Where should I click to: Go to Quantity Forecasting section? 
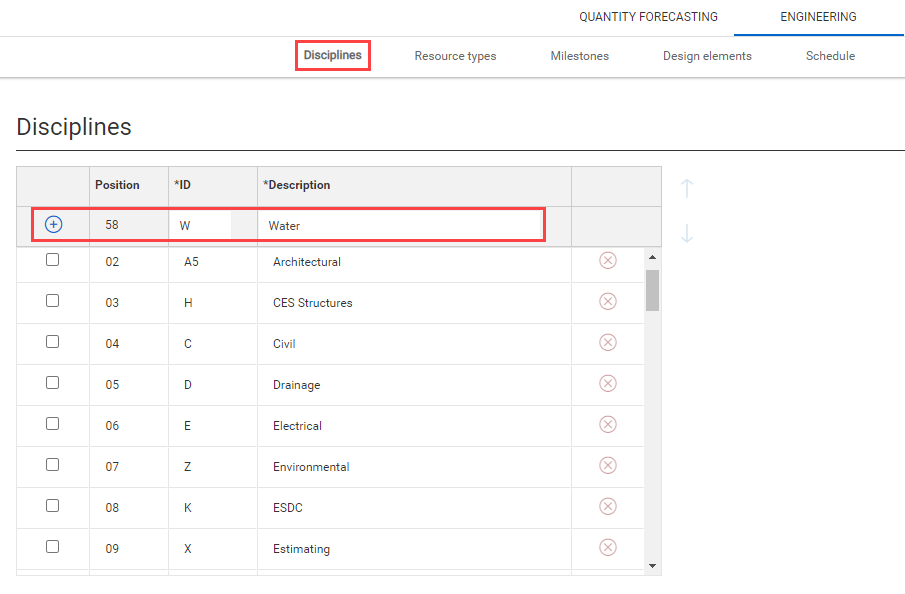(648, 17)
